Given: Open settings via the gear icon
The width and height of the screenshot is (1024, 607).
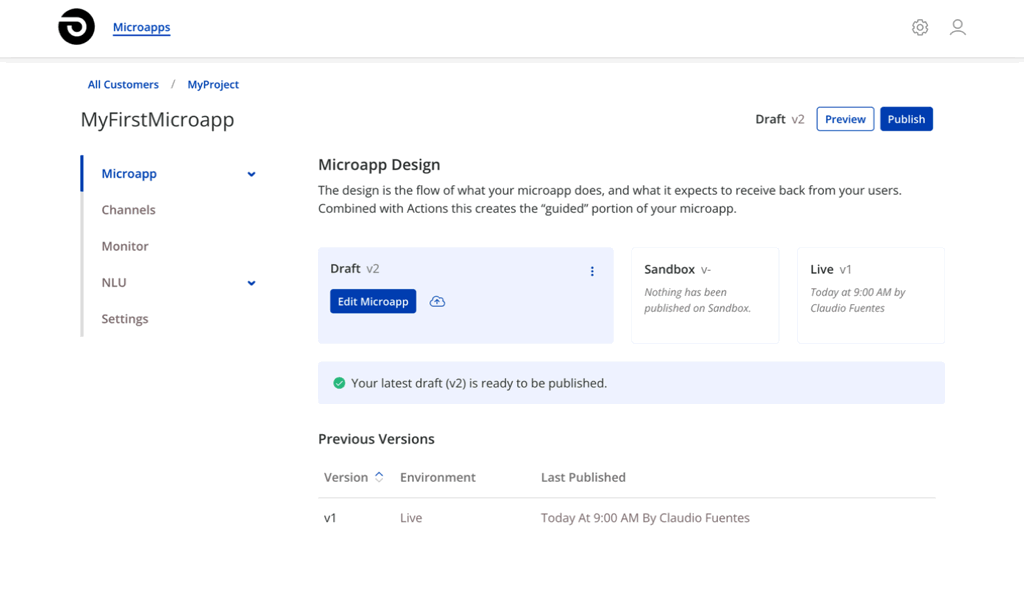Looking at the screenshot, I should click(x=919, y=28).
